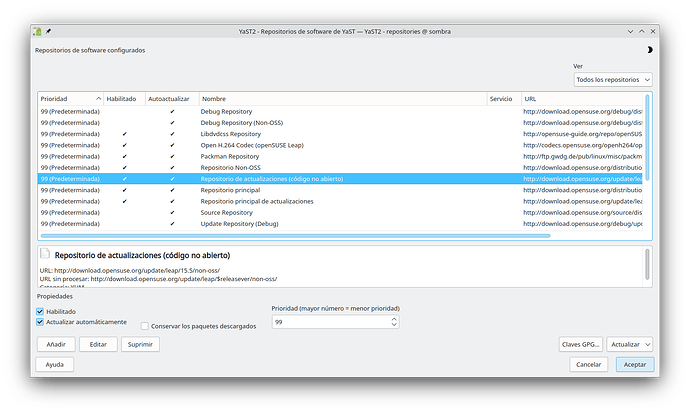Close the YaST2 repositories window
This screenshot has width=690, height=413.
point(653,31)
